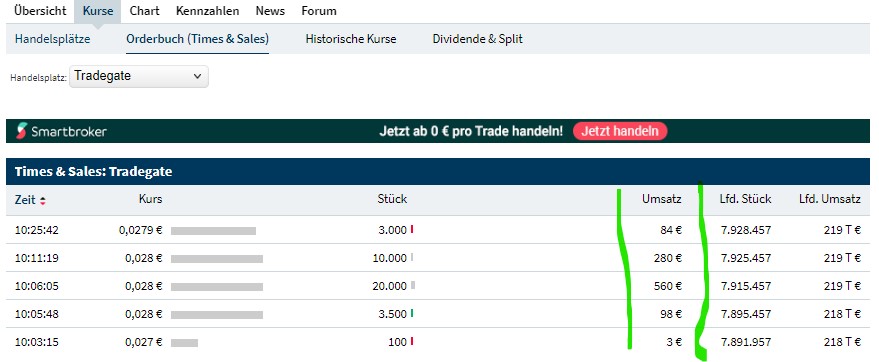The width and height of the screenshot is (879, 362).
Task: Click red indicator beside 3.000 Stück
Action: pos(412,229)
